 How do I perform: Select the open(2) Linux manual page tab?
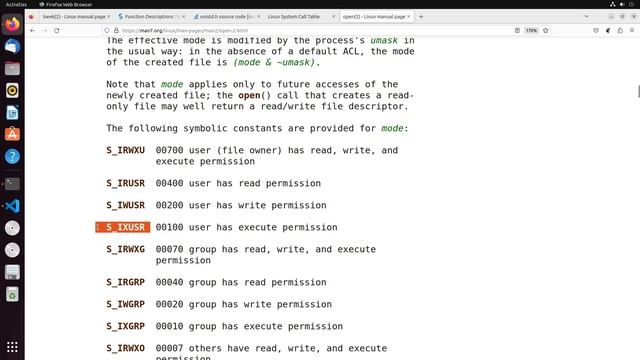click(374, 17)
